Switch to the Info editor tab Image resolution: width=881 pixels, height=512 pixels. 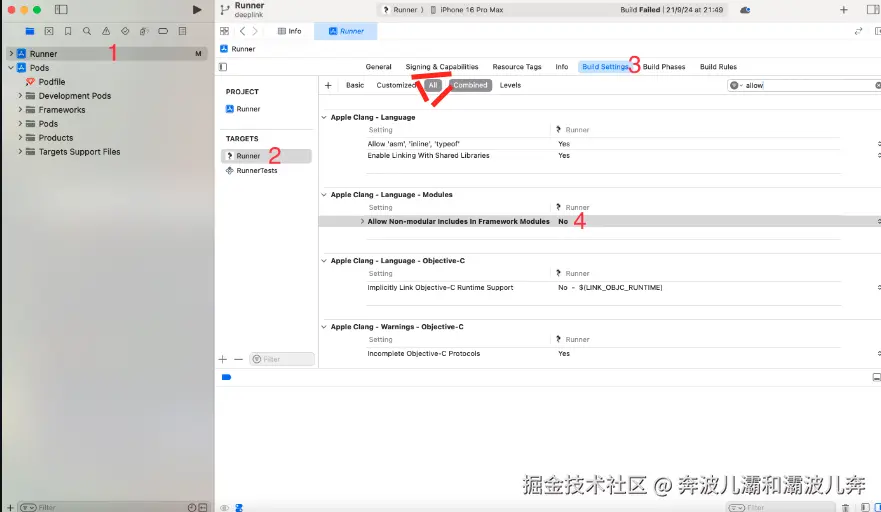point(290,31)
